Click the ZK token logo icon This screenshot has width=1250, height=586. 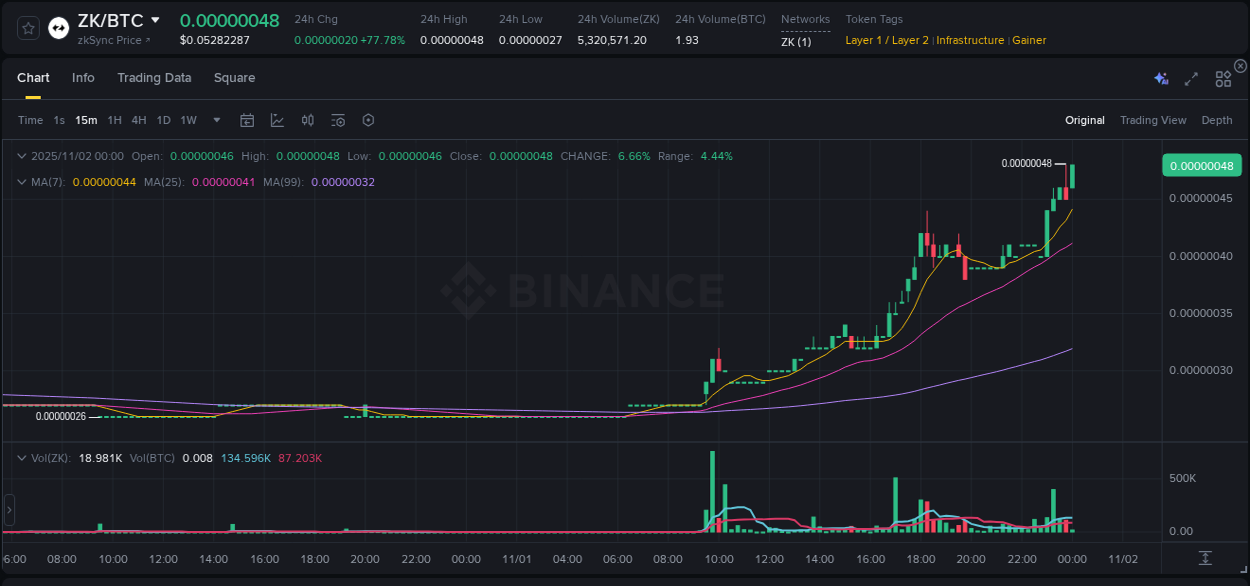pyautogui.click(x=58, y=28)
